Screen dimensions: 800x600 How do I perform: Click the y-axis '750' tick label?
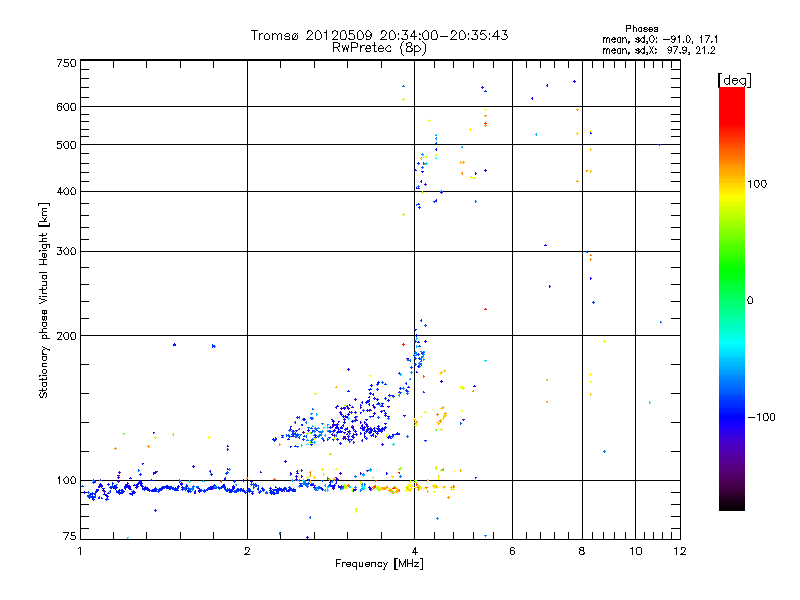tap(66, 63)
